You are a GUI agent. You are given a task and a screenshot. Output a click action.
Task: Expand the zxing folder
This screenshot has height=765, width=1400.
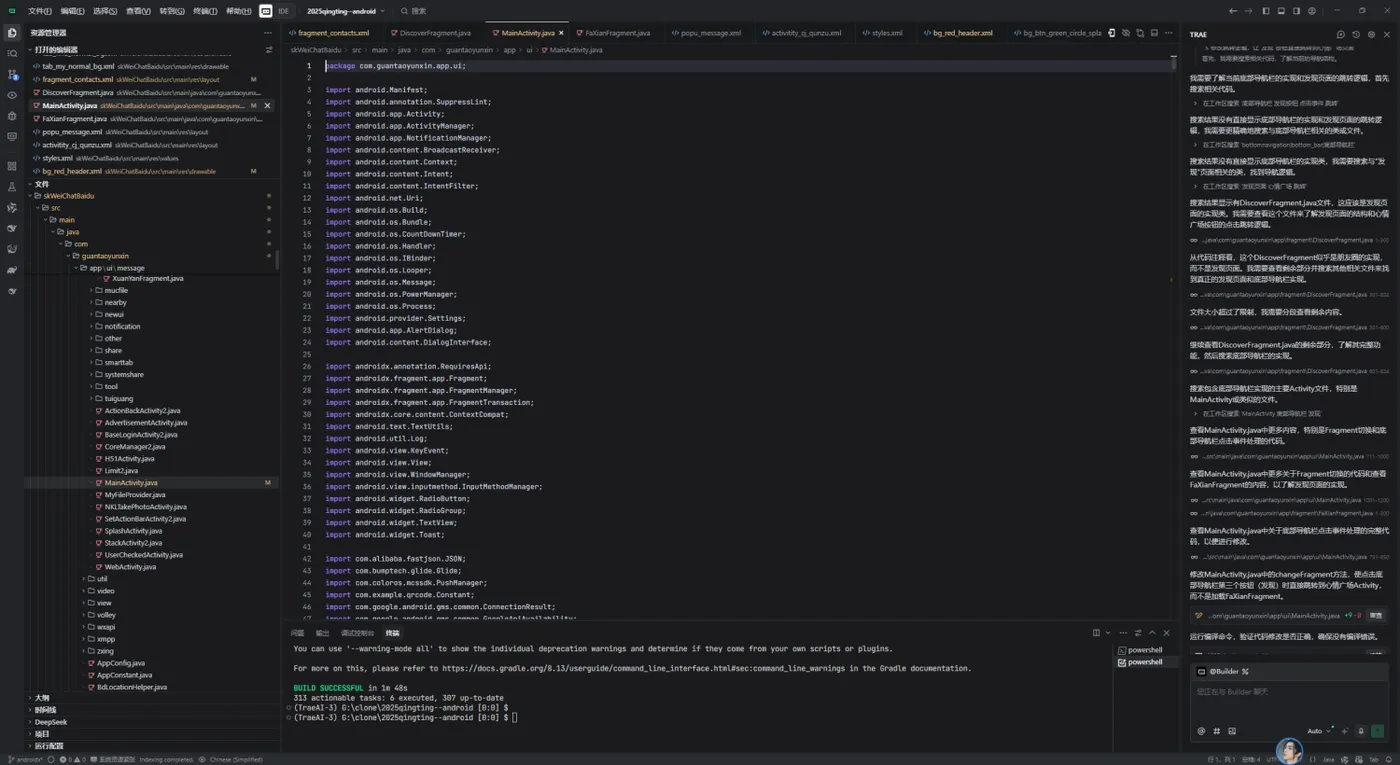[105, 651]
